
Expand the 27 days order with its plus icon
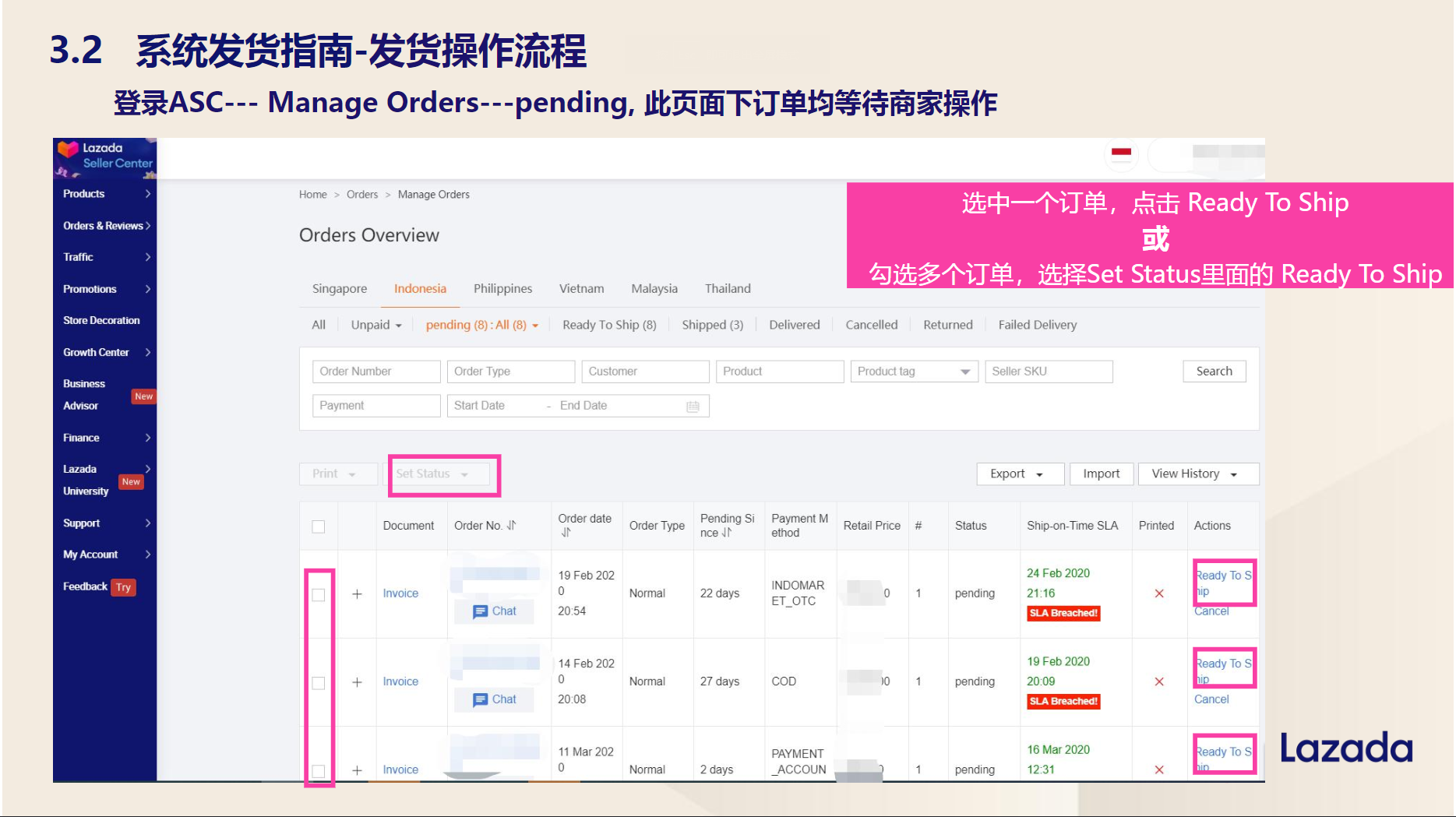tap(357, 681)
